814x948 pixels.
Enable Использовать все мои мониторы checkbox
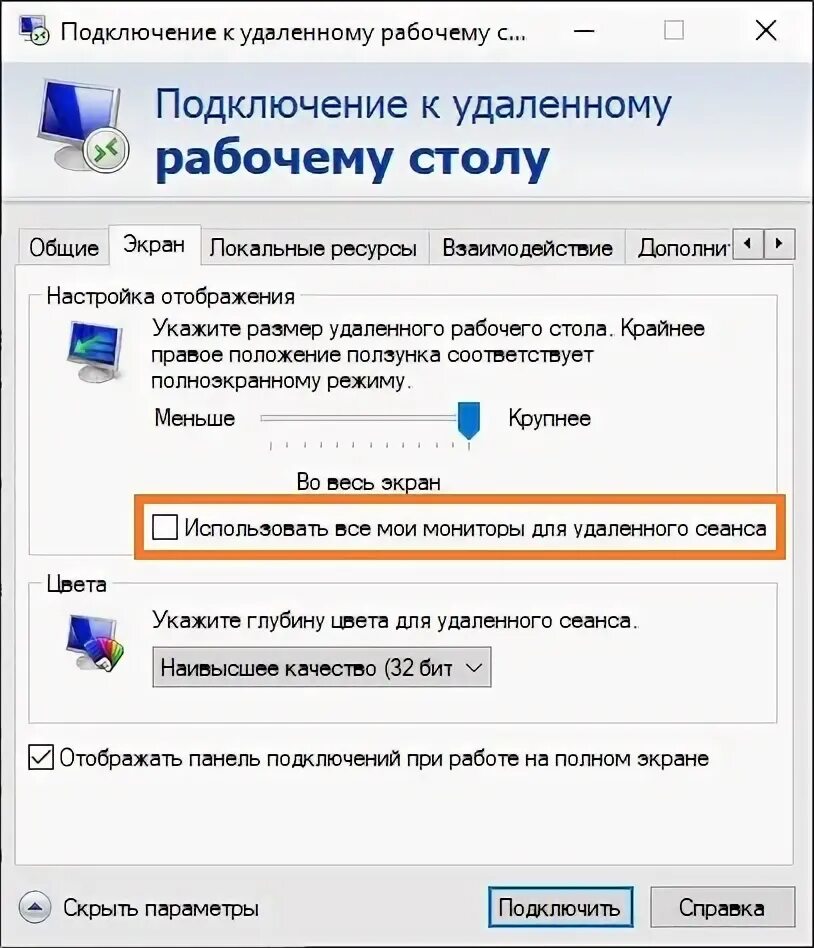(x=164, y=527)
